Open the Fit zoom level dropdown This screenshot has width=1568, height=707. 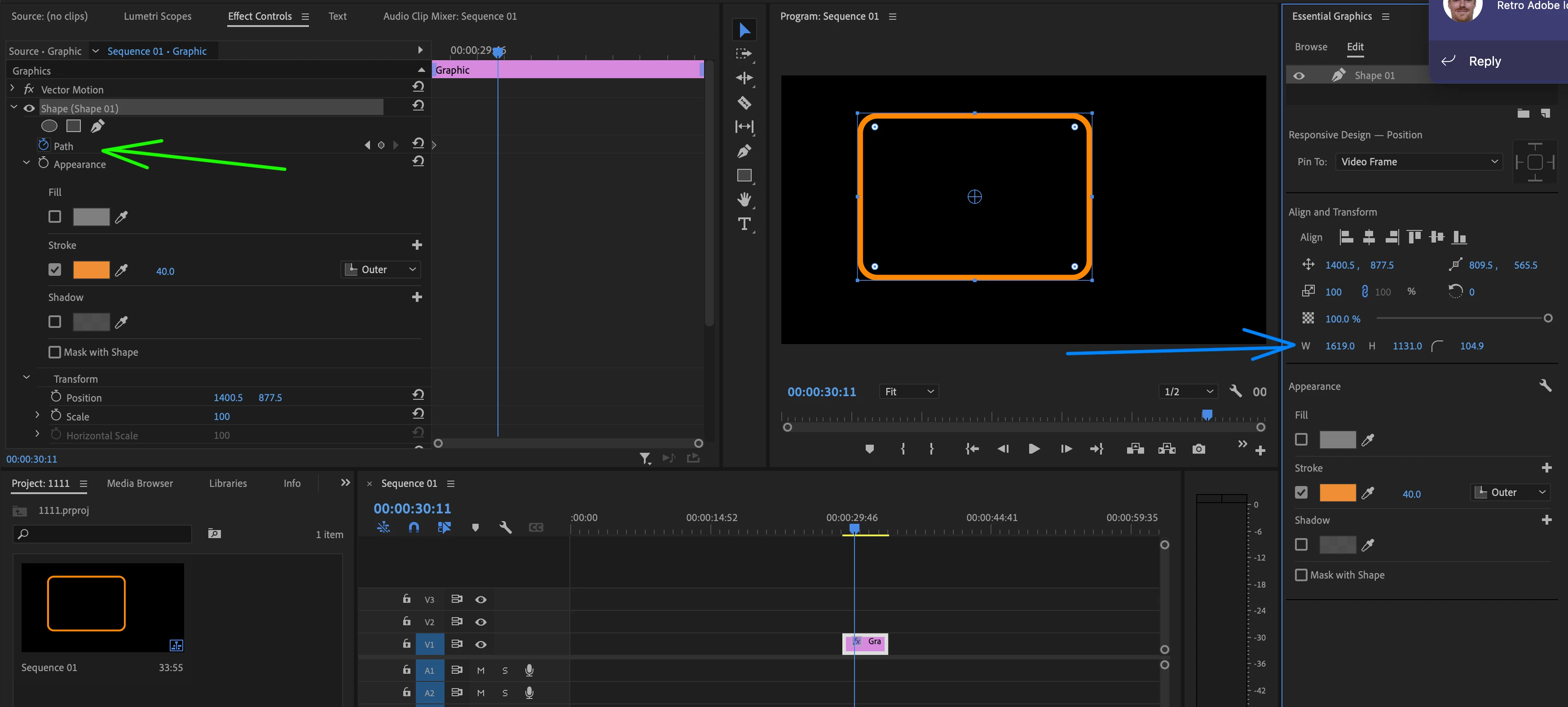[x=908, y=392]
